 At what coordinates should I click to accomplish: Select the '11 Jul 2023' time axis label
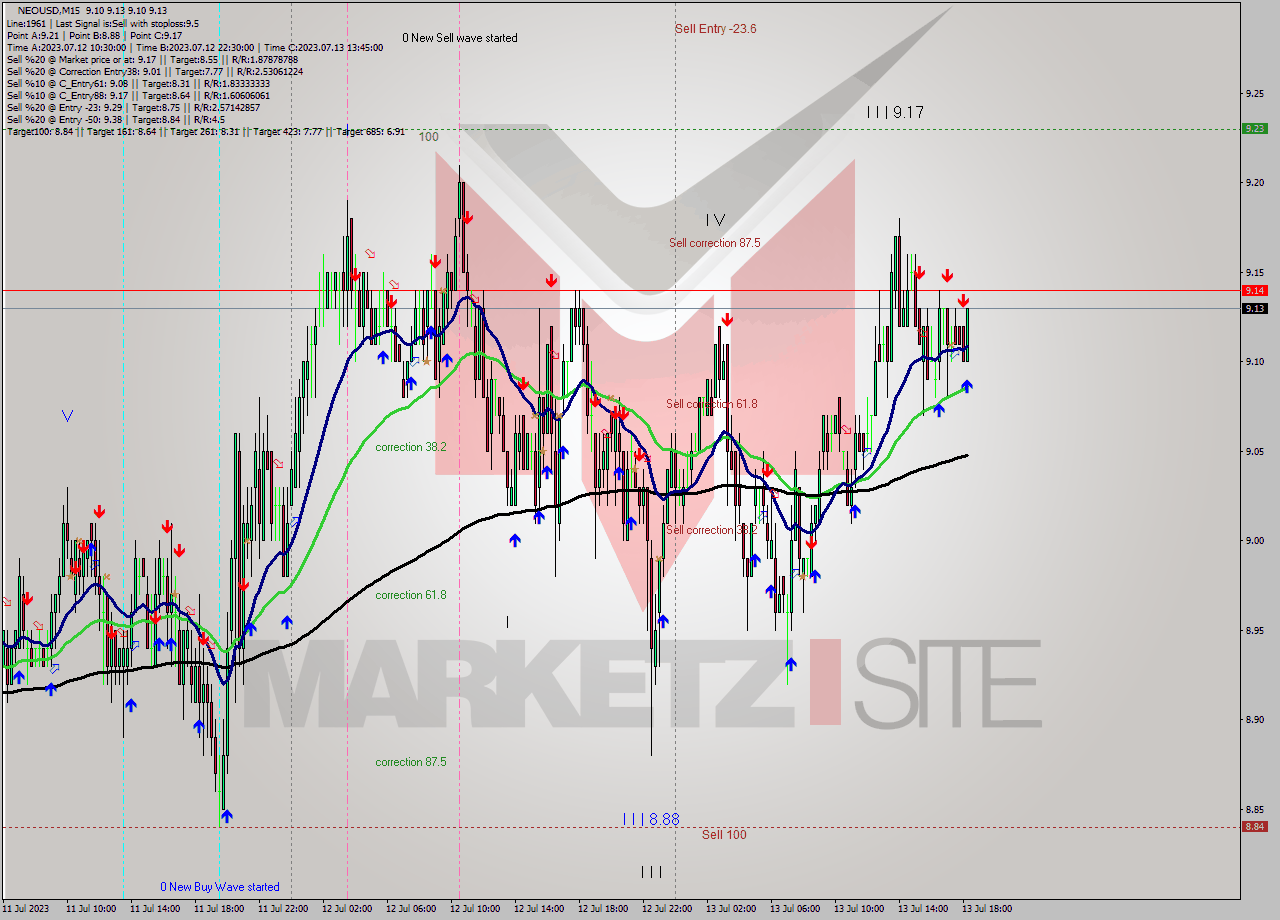click(27, 909)
